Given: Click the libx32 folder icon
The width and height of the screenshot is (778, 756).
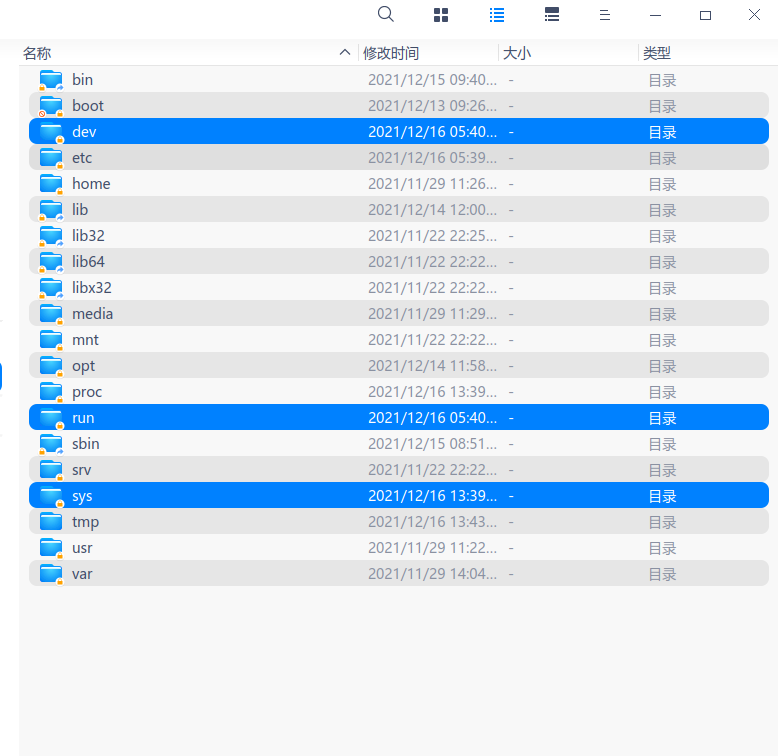Looking at the screenshot, I should click(51, 288).
